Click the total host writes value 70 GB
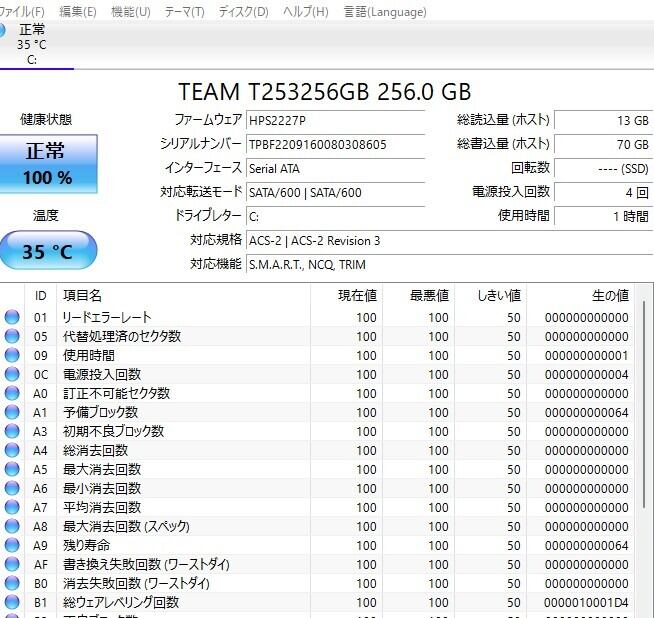This screenshot has width=654, height=618. [603, 145]
